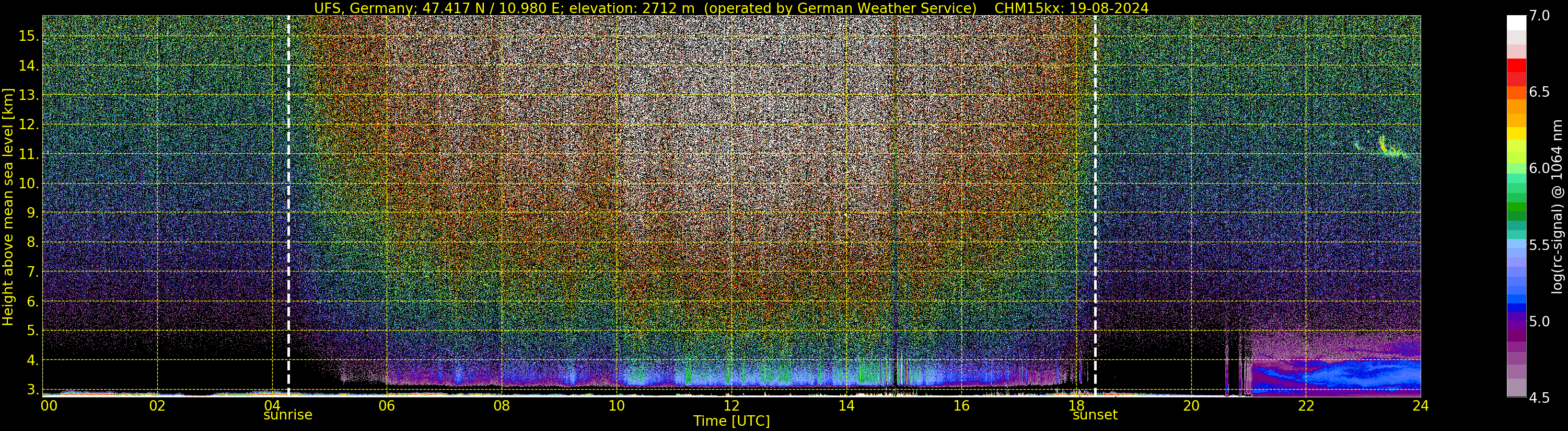Click the '3.' height axis tick label
1568x431 pixels.
point(32,390)
